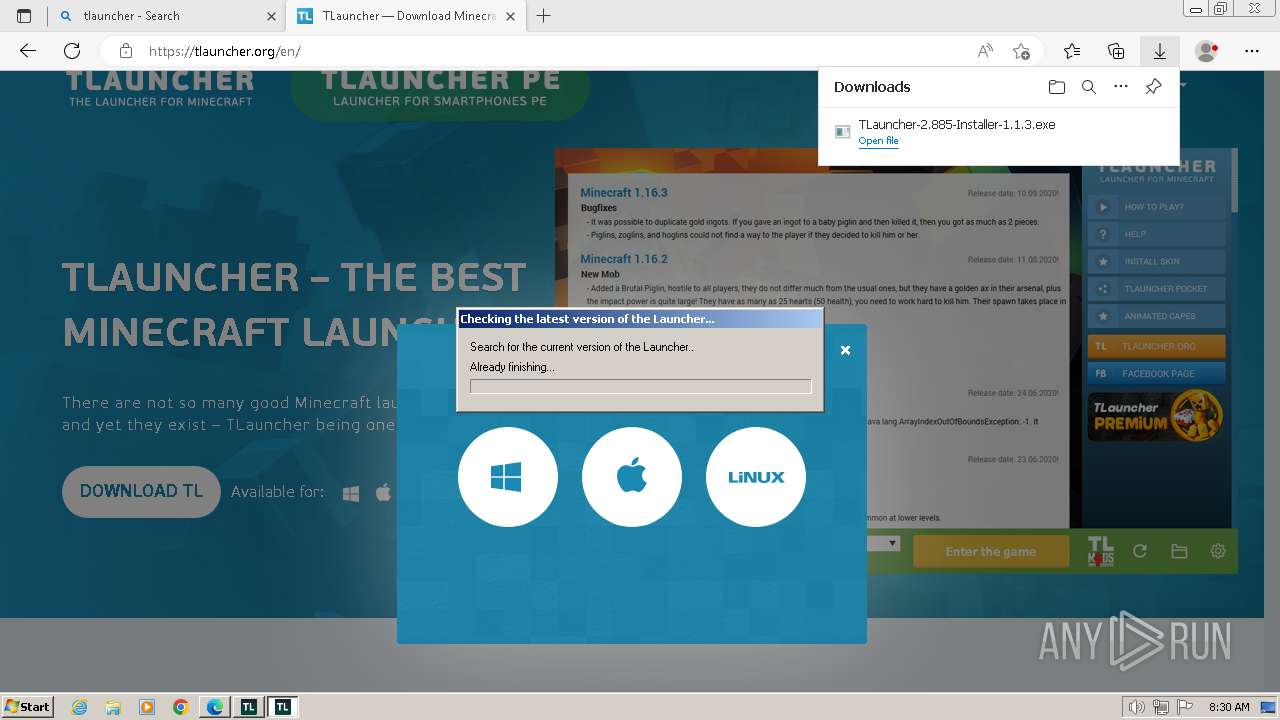Open the browser profile icon
This screenshot has width=1280, height=720.
coord(1207,51)
